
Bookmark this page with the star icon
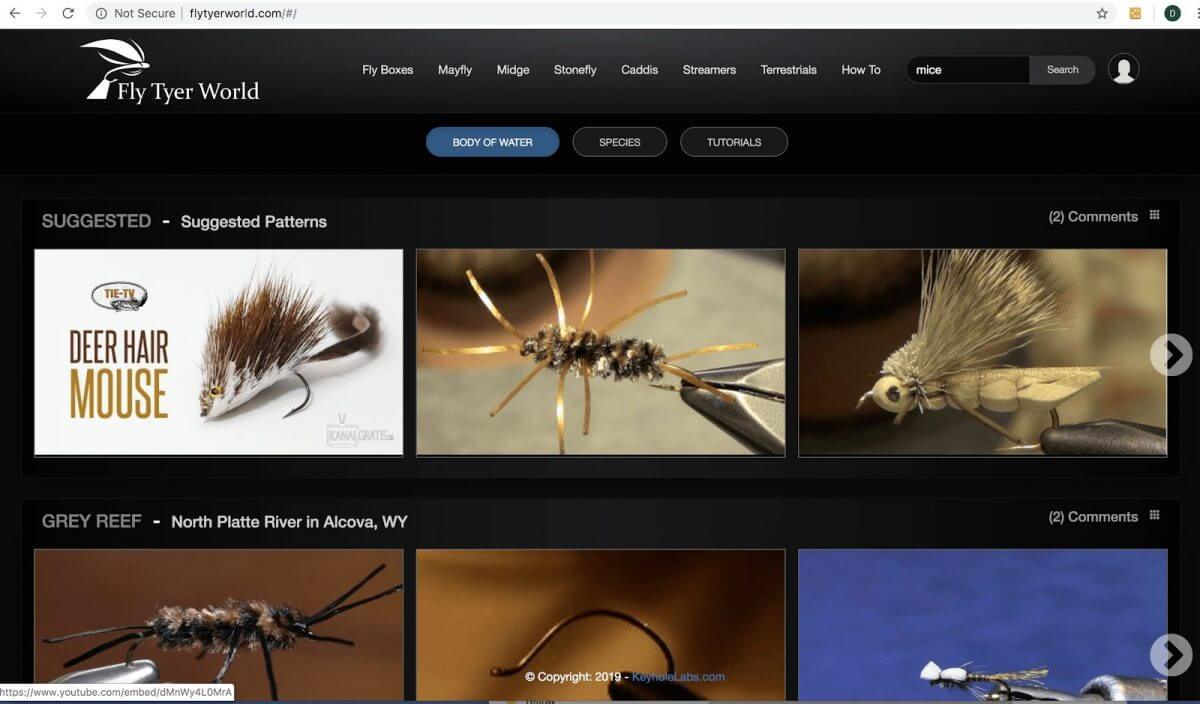coord(1102,13)
